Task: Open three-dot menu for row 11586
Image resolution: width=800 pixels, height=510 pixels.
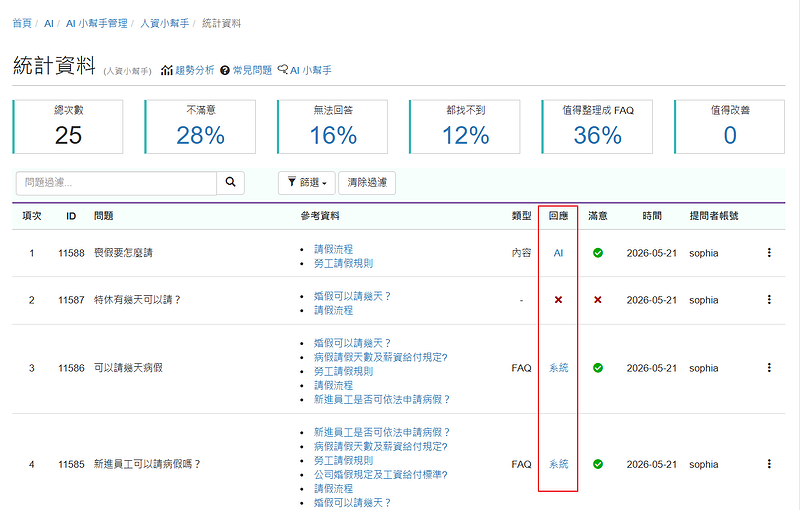Action: coord(769,368)
